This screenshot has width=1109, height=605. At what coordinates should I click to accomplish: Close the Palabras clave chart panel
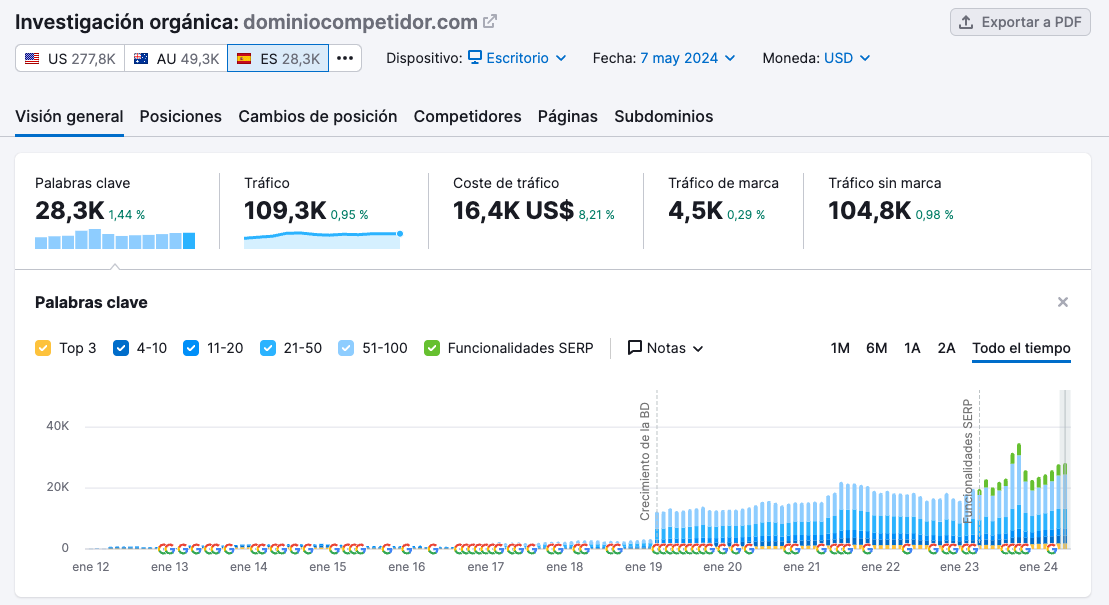[1063, 302]
